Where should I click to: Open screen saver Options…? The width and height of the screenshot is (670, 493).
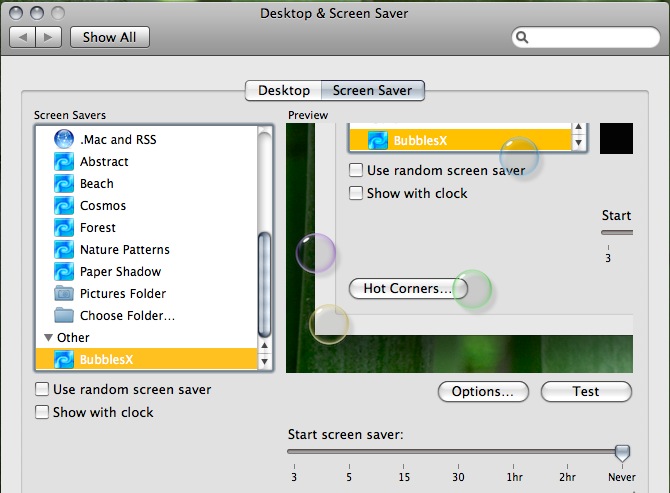483,391
